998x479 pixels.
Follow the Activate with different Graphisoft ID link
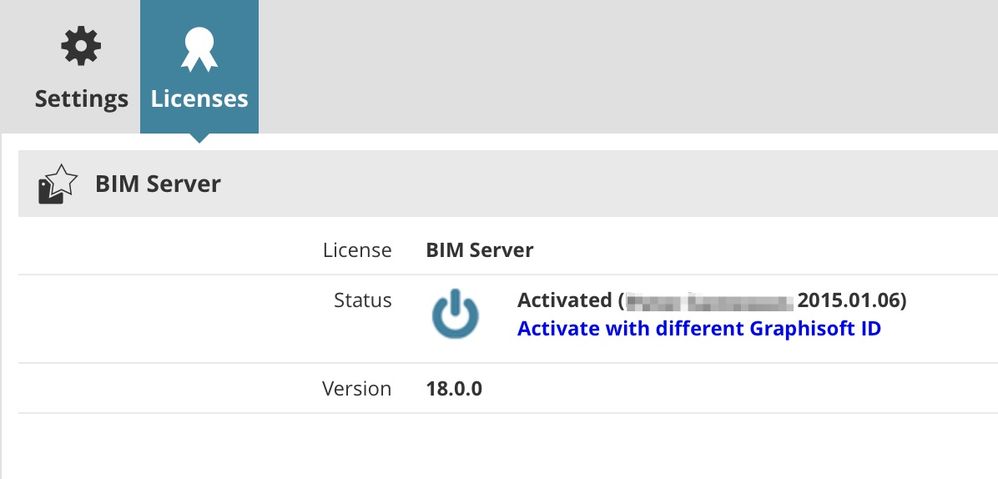(699, 328)
